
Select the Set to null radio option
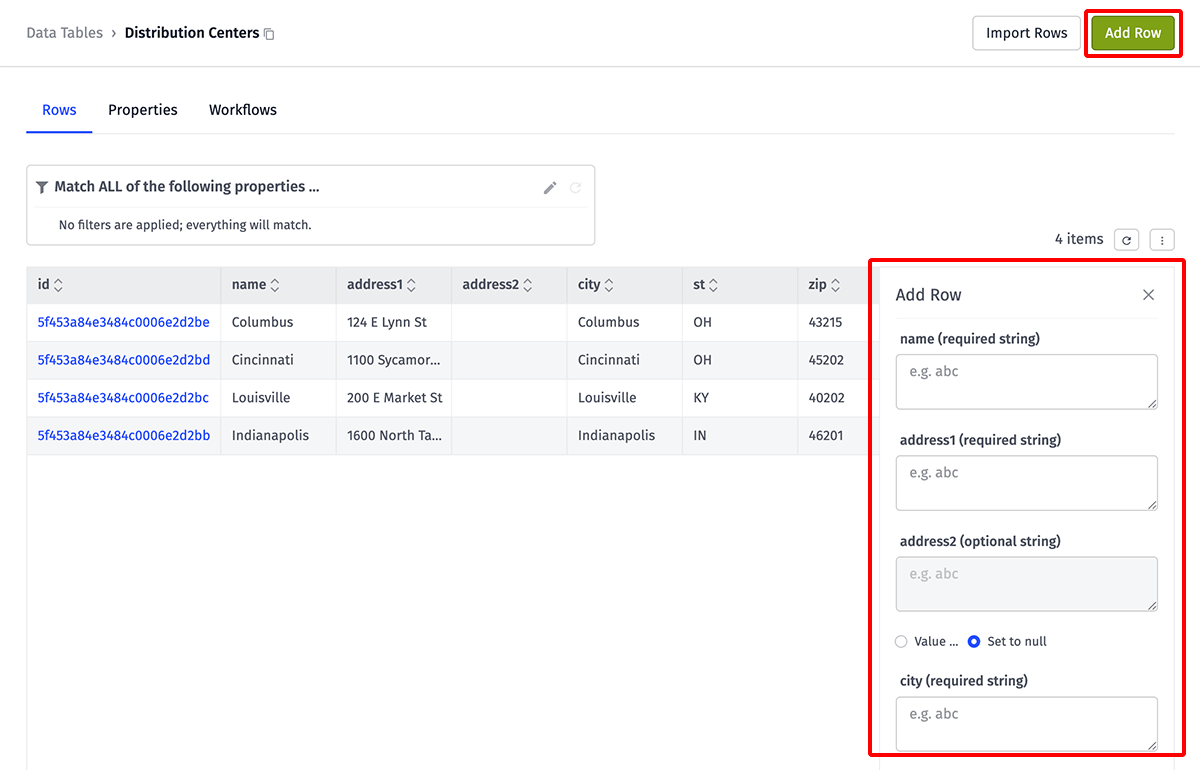coord(974,642)
